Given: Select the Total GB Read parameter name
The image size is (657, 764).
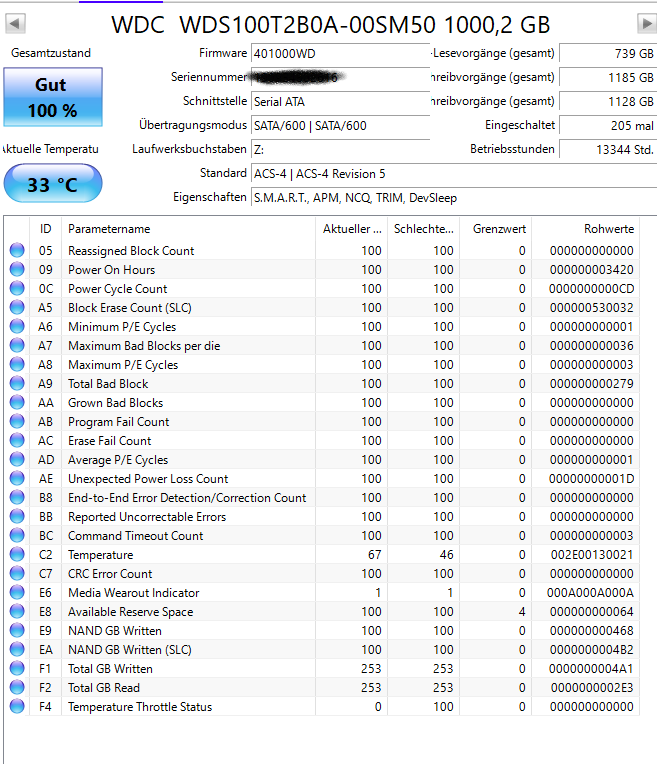Looking at the screenshot, I should (x=104, y=688).
